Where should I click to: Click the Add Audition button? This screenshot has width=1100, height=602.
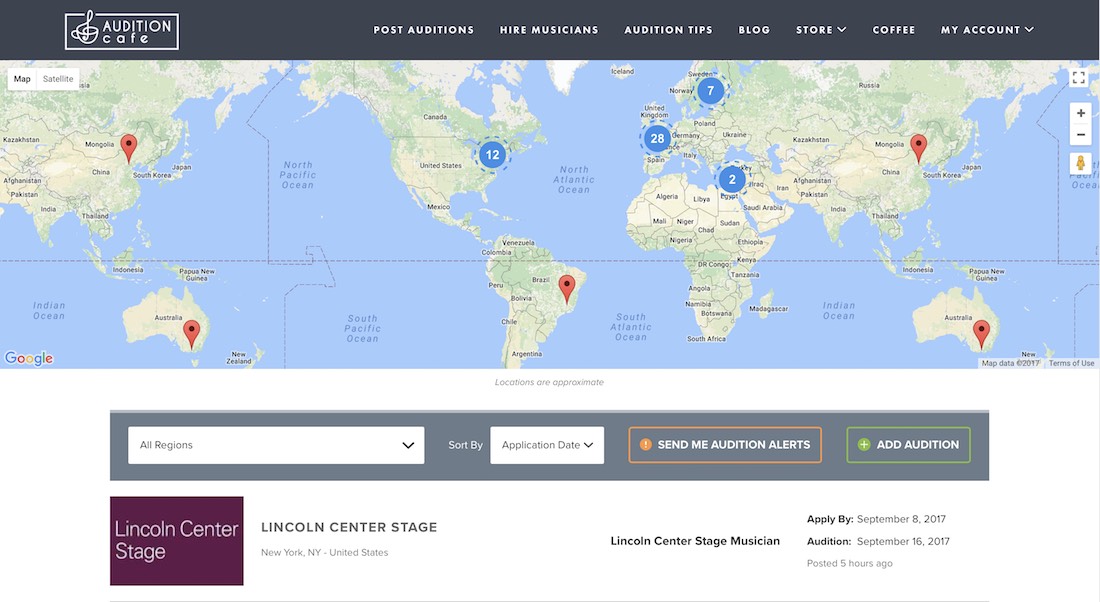[x=908, y=445]
